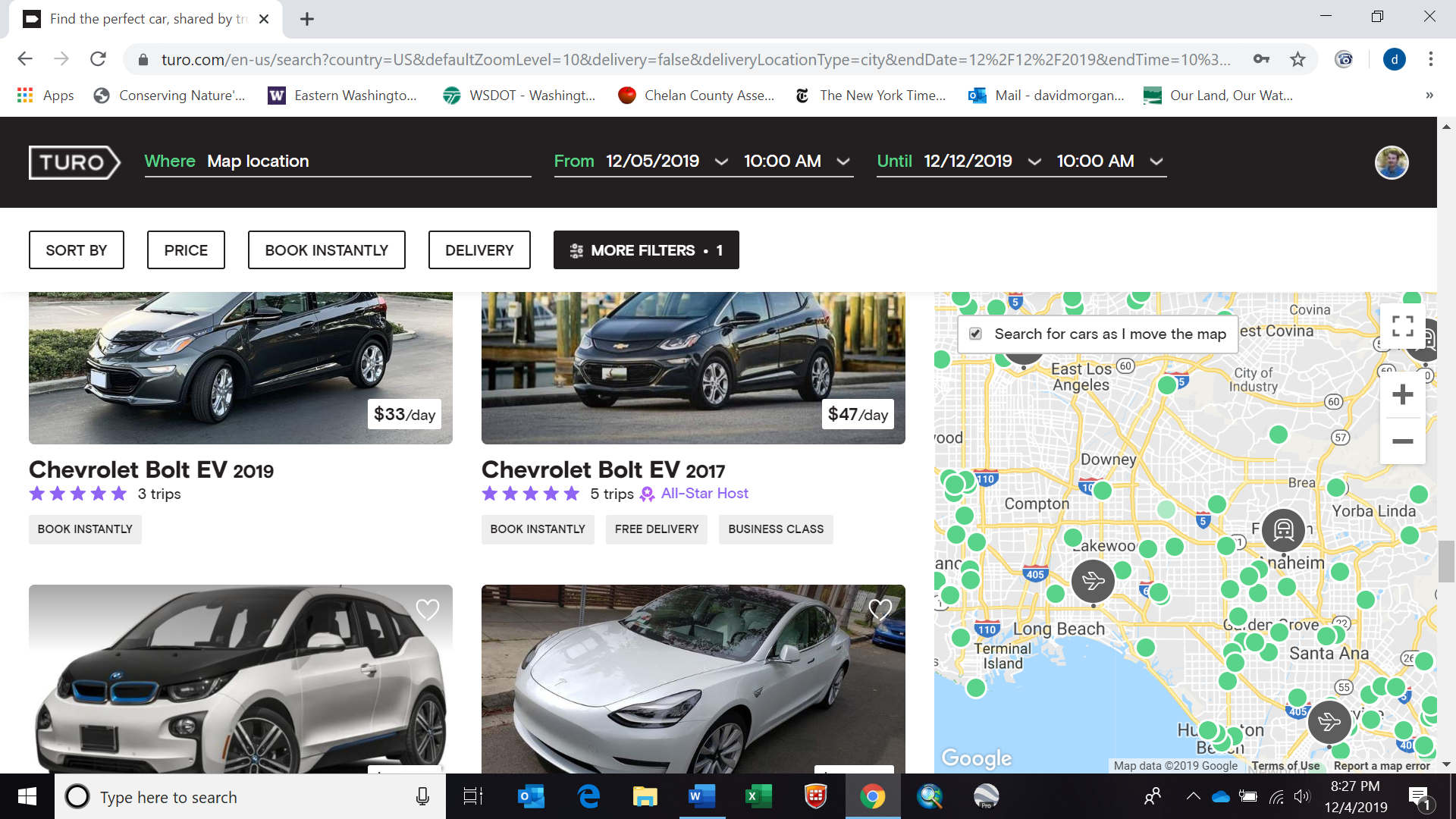
Task: Favorite the BMW i3 listing heart
Action: 428,609
